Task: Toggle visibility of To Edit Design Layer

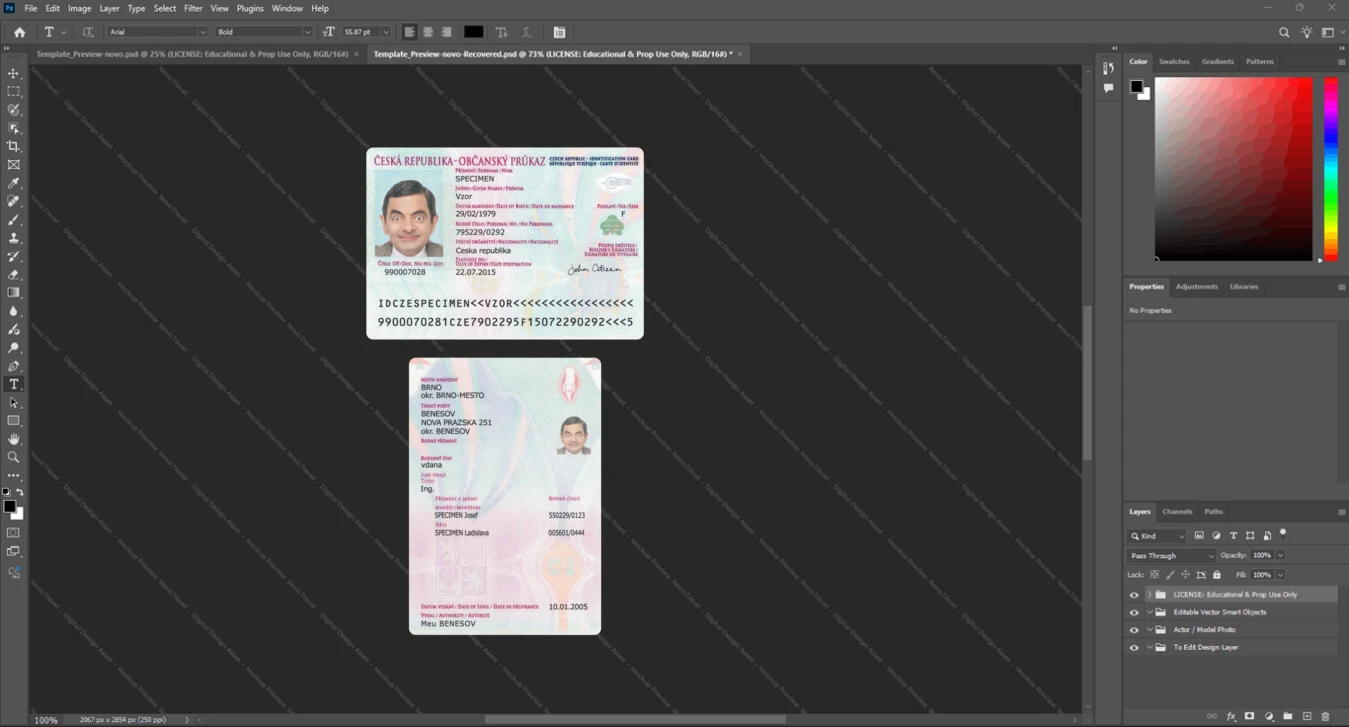Action: (x=1134, y=648)
